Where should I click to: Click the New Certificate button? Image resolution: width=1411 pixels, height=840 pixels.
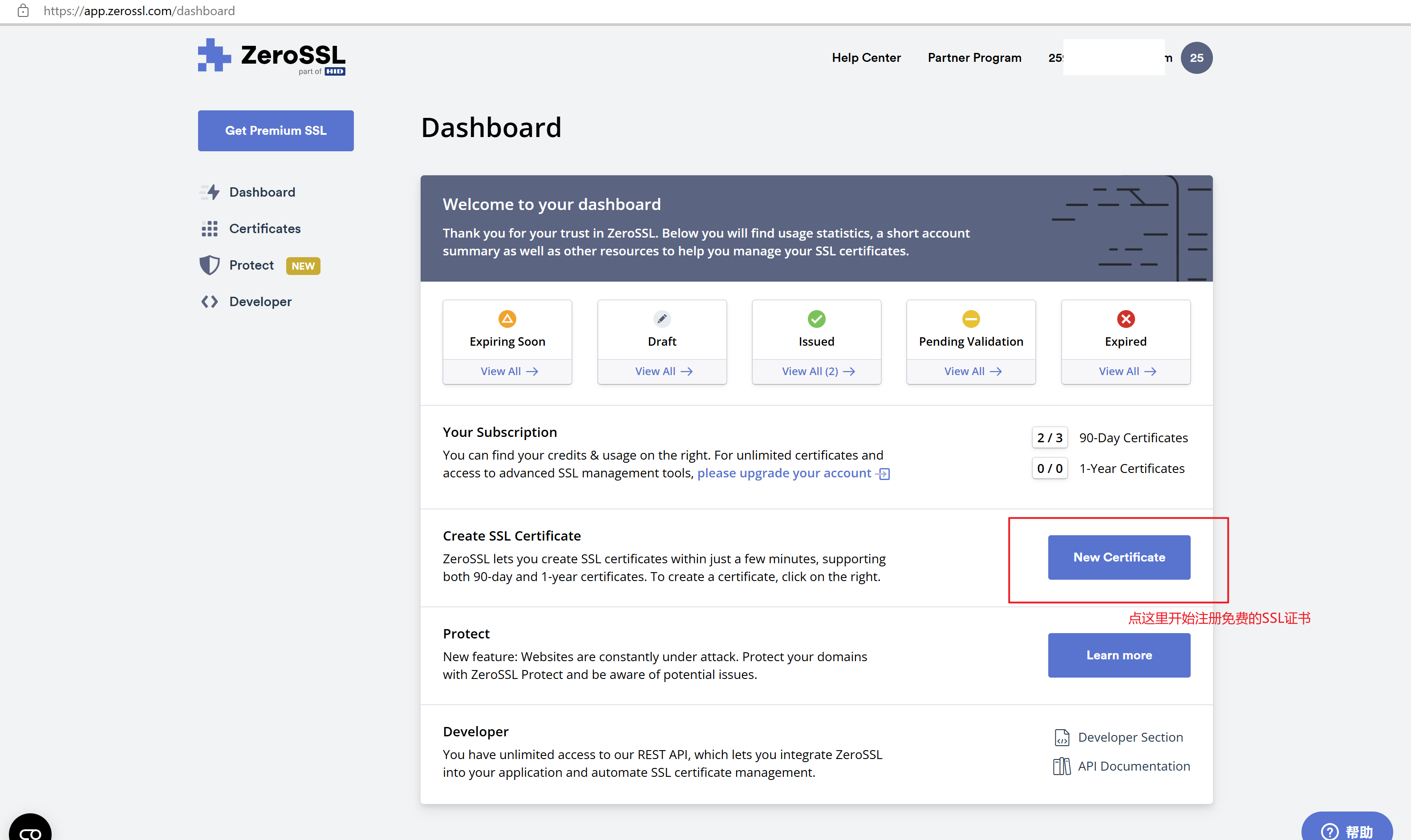coord(1118,557)
